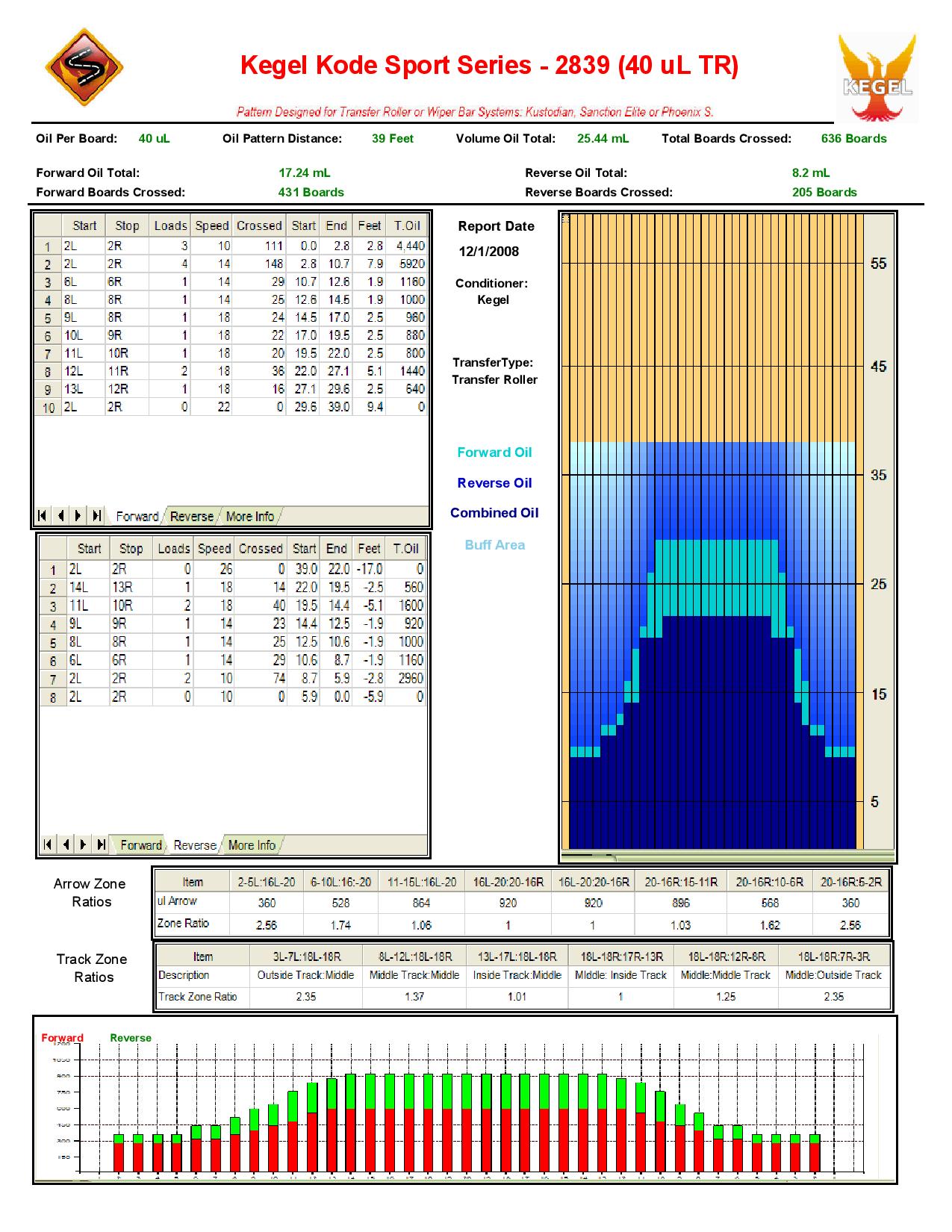Select the Forward tab in the forward loads table

(137, 516)
